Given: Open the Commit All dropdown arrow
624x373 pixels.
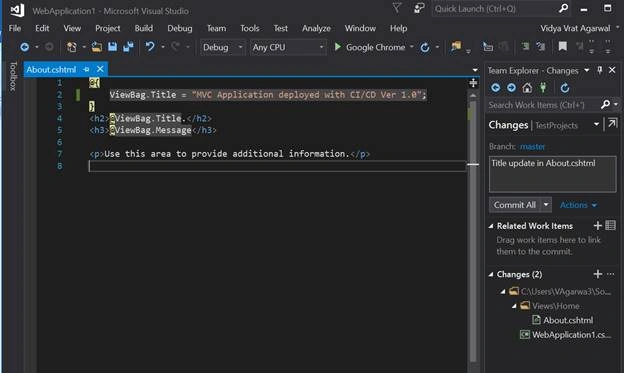Looking at the screenshot, I should pos(546,205).
